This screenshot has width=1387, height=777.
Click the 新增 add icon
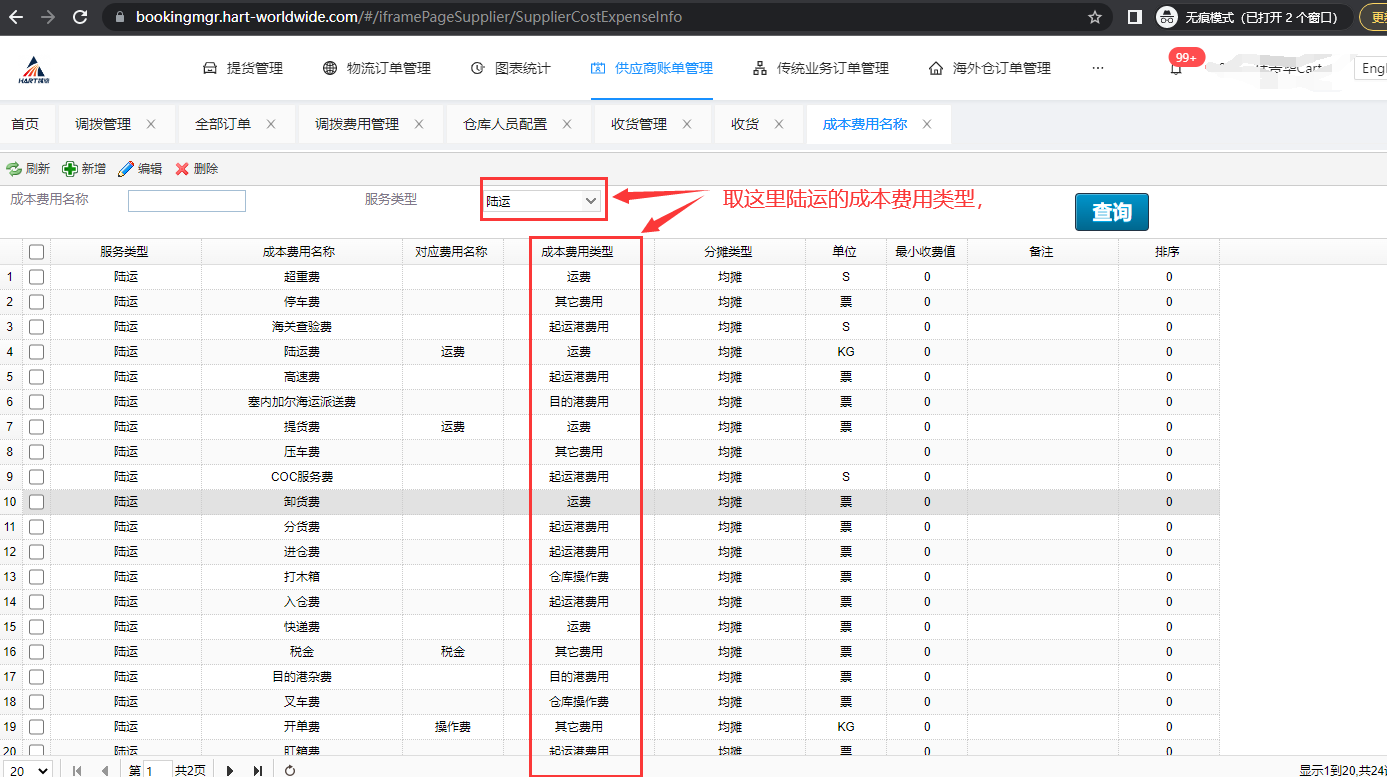click(70, 169)
